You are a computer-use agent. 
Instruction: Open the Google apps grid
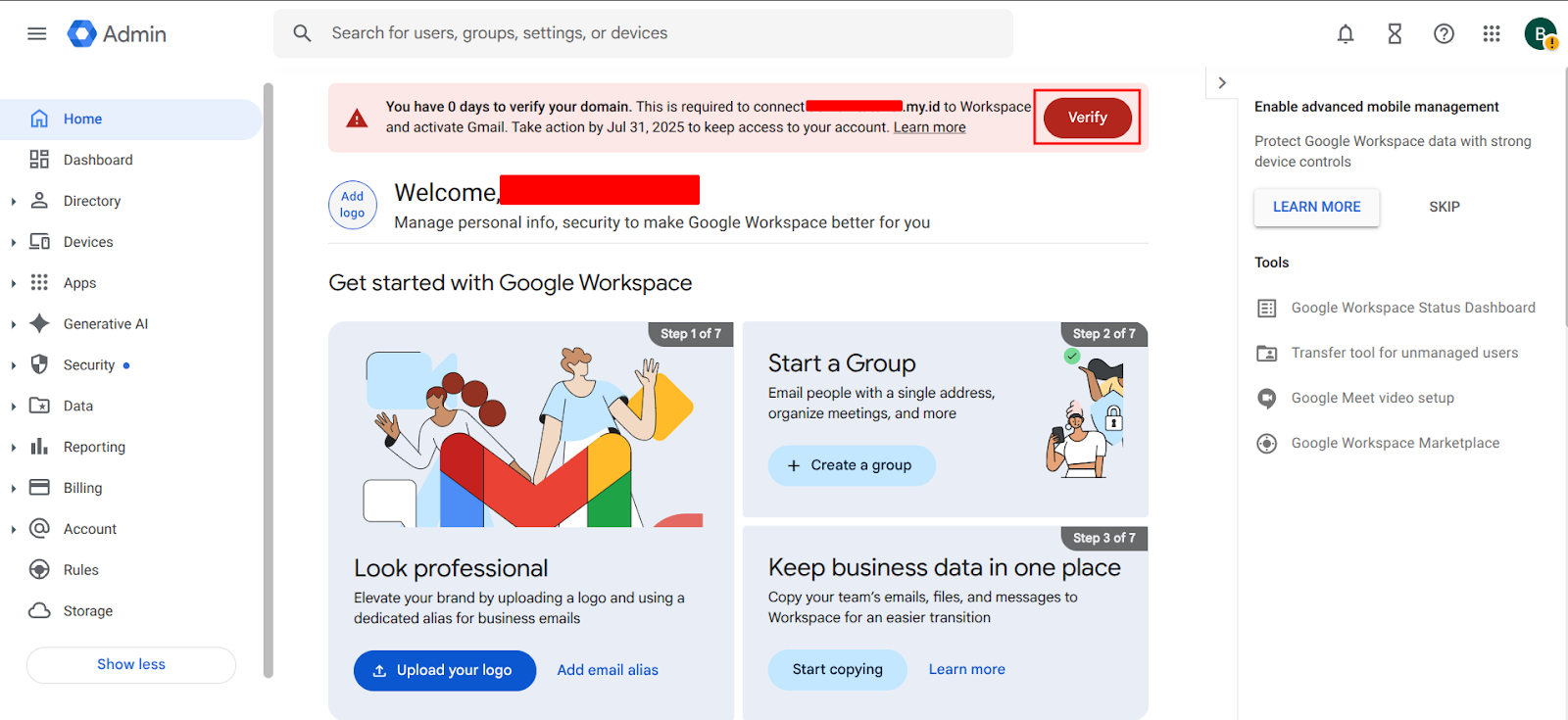coord(1492,34)
